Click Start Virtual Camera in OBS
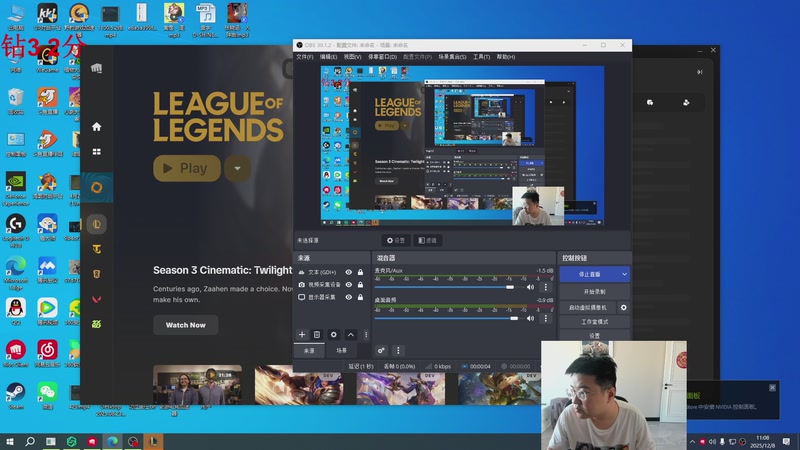Screen dimensions: 800x450 (x=588, y=308)
